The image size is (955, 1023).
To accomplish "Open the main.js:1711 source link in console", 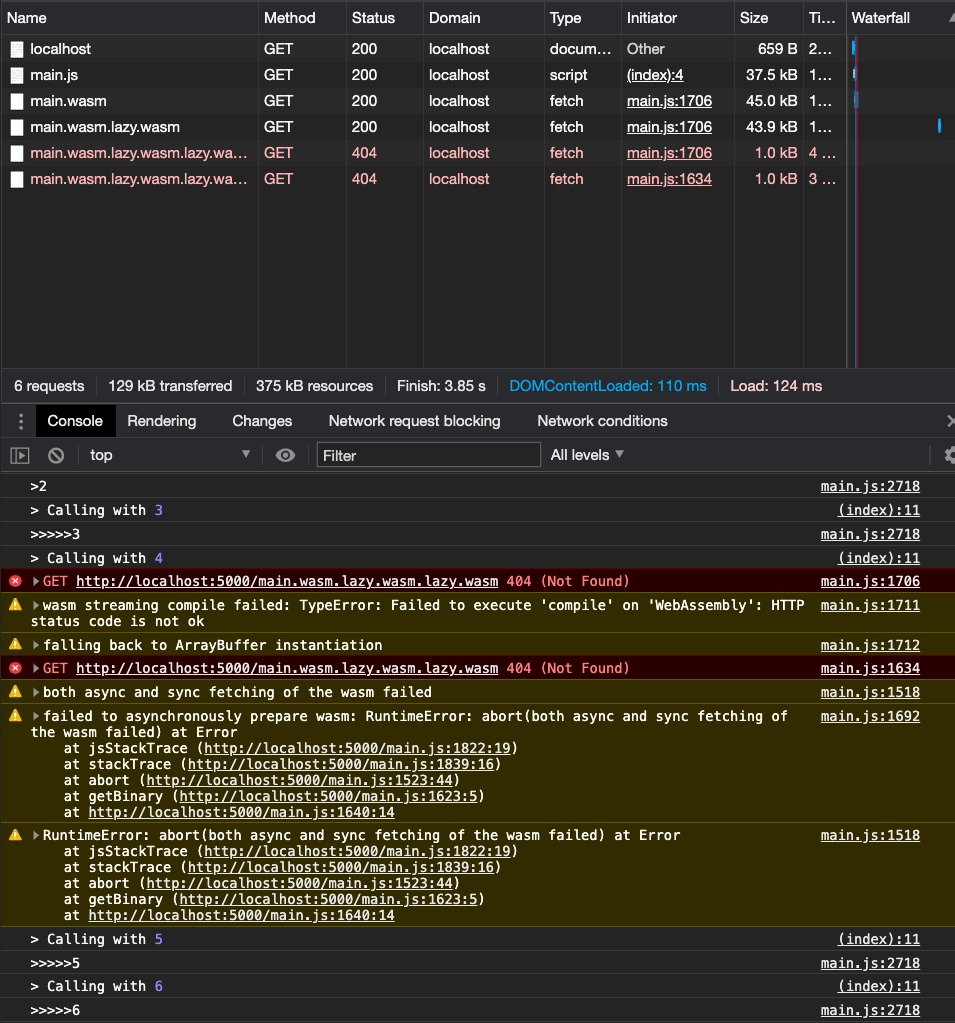I will tap(870, 605).
